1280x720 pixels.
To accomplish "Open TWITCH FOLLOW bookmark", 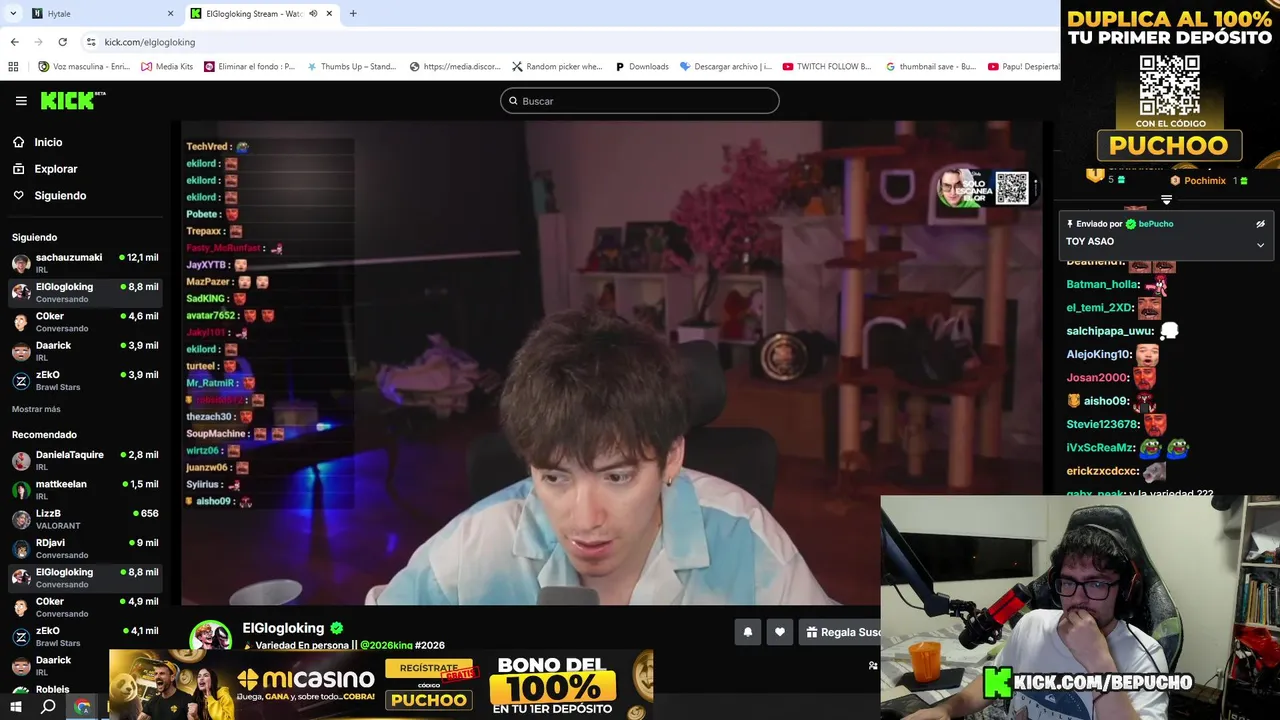I will click(x=827, y=67).
